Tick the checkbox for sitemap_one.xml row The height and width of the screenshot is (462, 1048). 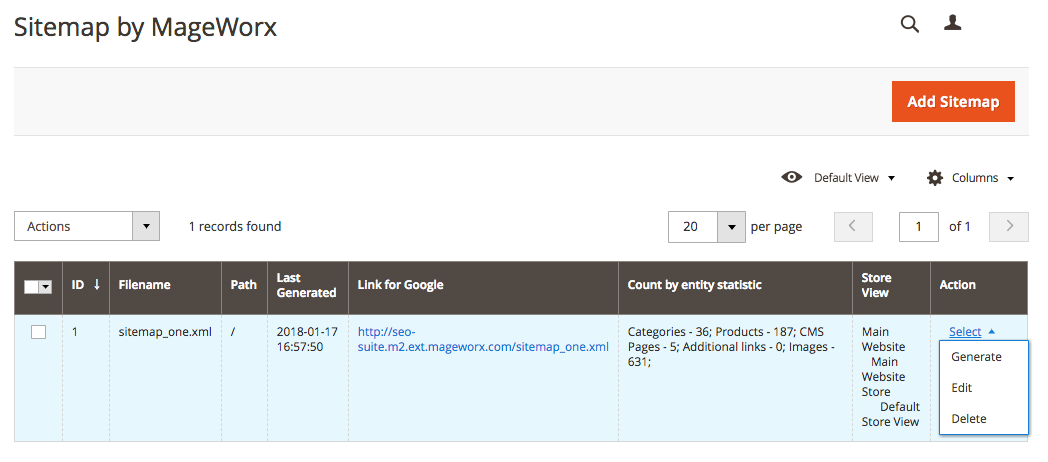pyautogui.click(x=39, y=332)
